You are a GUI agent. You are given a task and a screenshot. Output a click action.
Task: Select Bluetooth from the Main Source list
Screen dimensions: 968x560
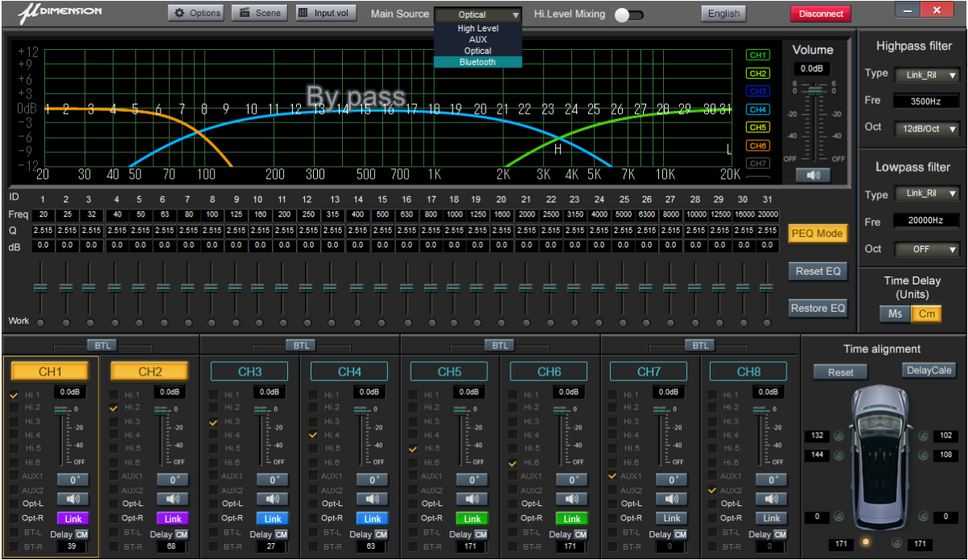coord(477,62)
